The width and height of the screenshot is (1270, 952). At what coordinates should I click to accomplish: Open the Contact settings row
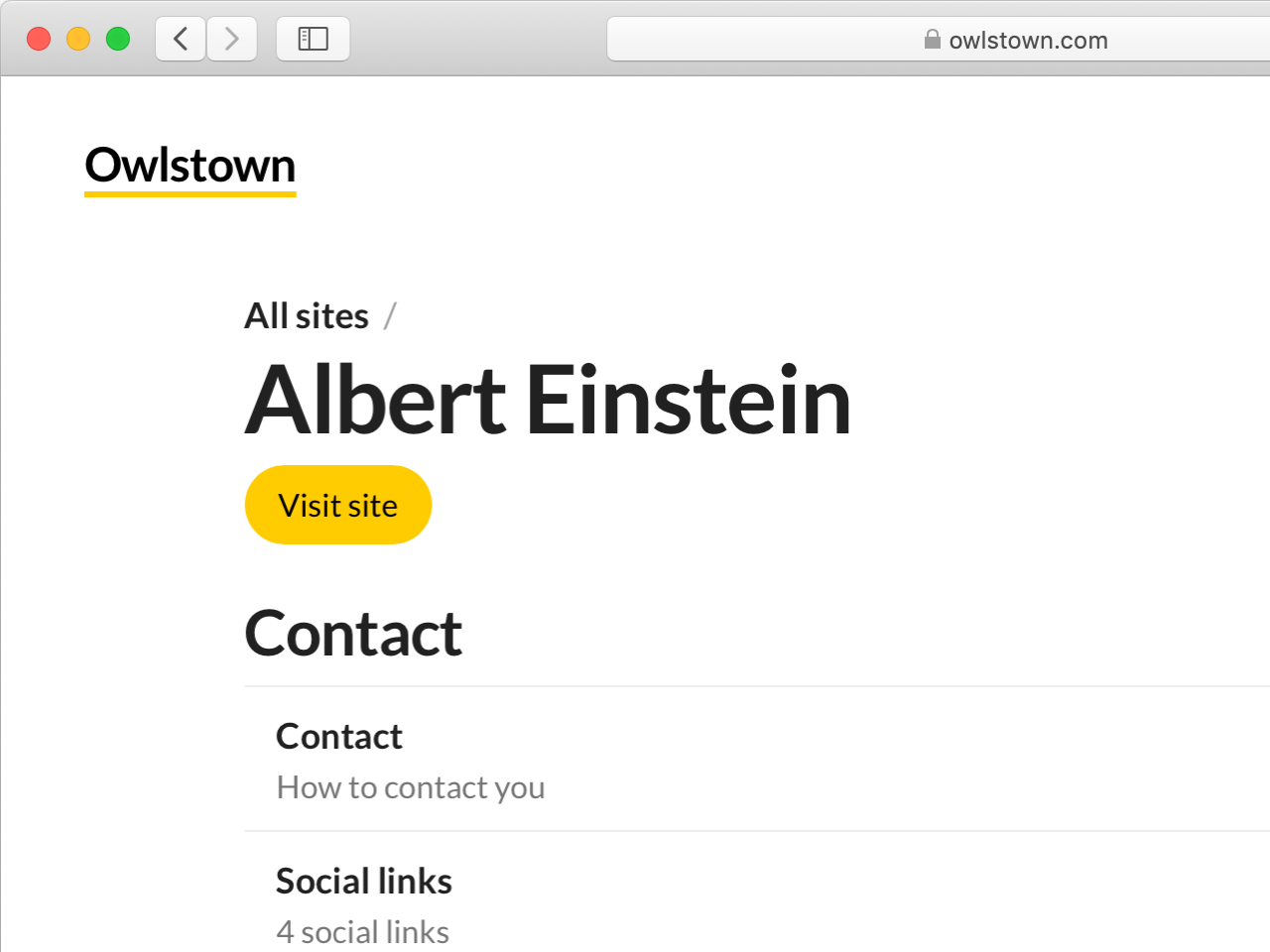(x=757, y=760)
